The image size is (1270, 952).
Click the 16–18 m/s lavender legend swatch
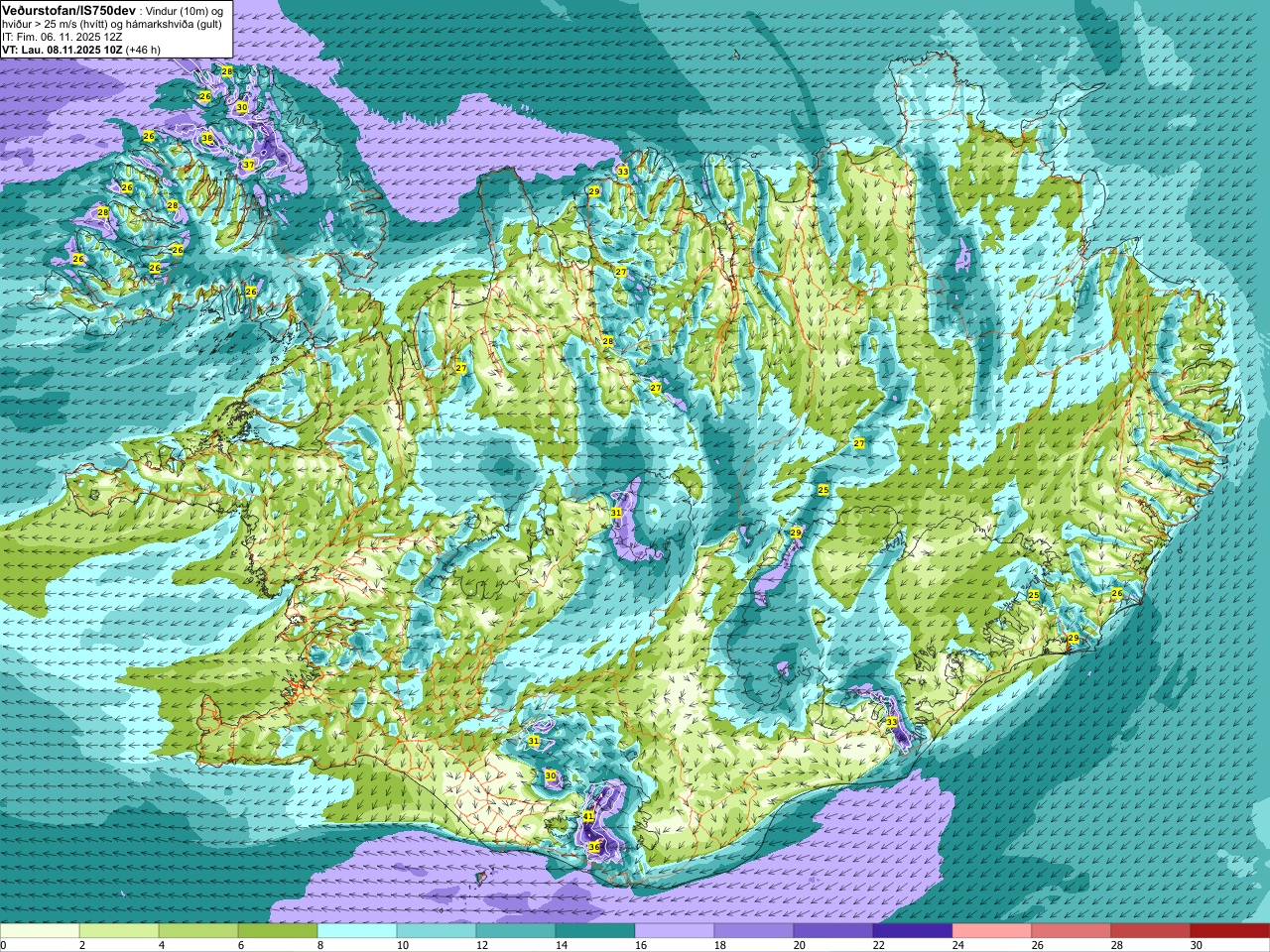coord(675,931)
